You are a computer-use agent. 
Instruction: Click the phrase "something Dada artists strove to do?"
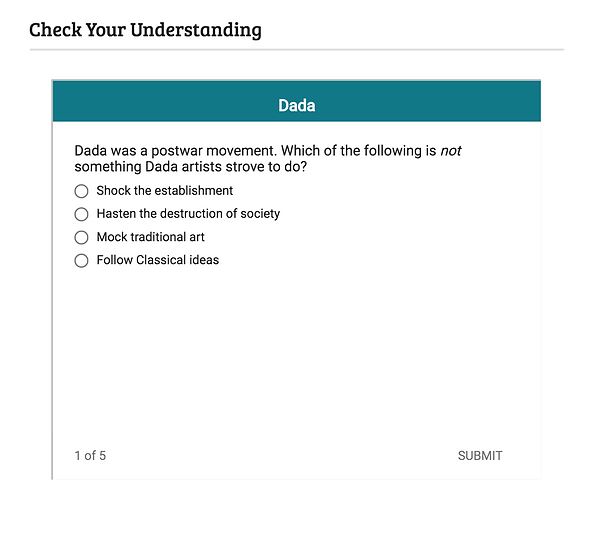190,167
